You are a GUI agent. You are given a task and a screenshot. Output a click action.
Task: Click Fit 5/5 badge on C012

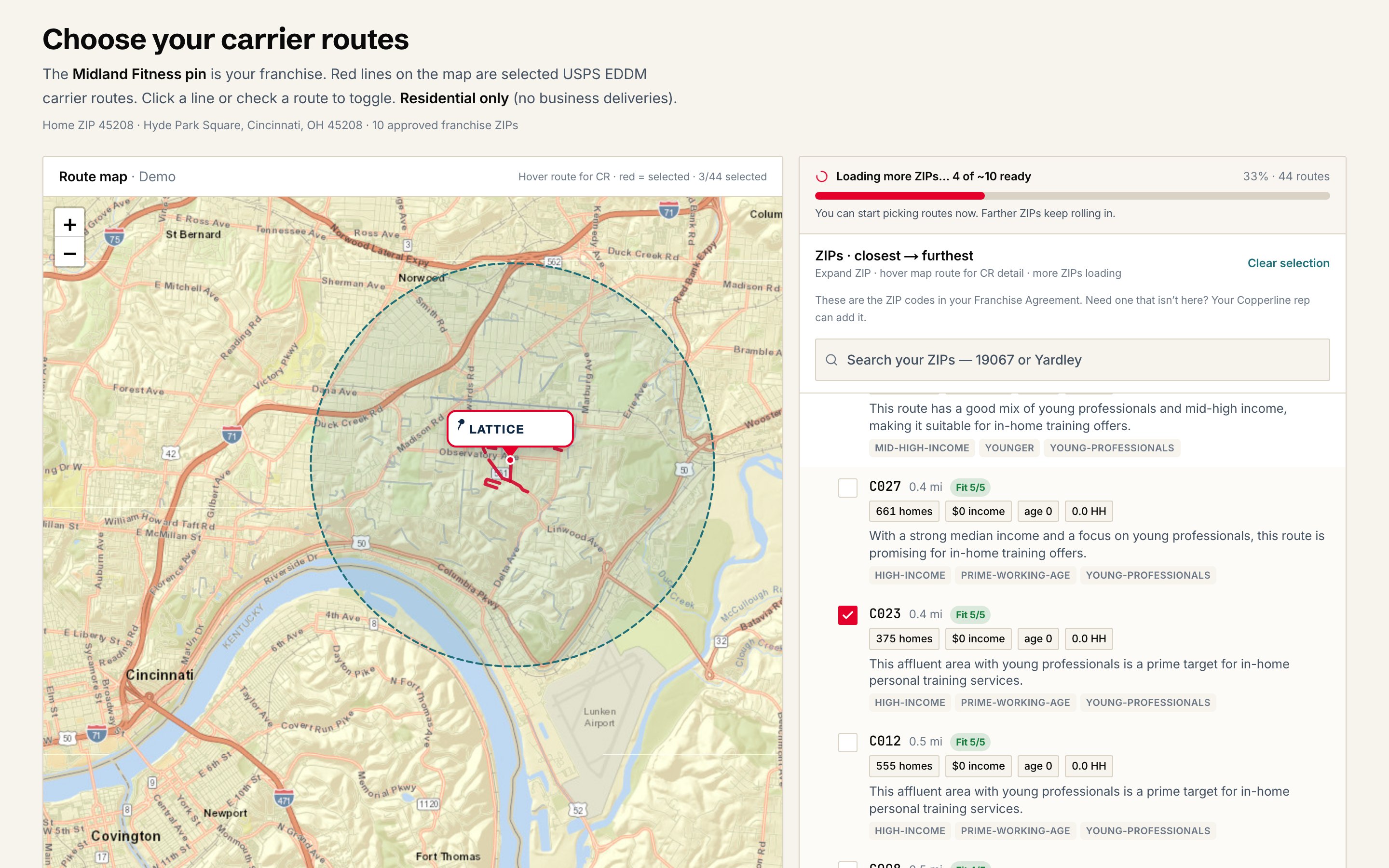[x=970, y=742]
